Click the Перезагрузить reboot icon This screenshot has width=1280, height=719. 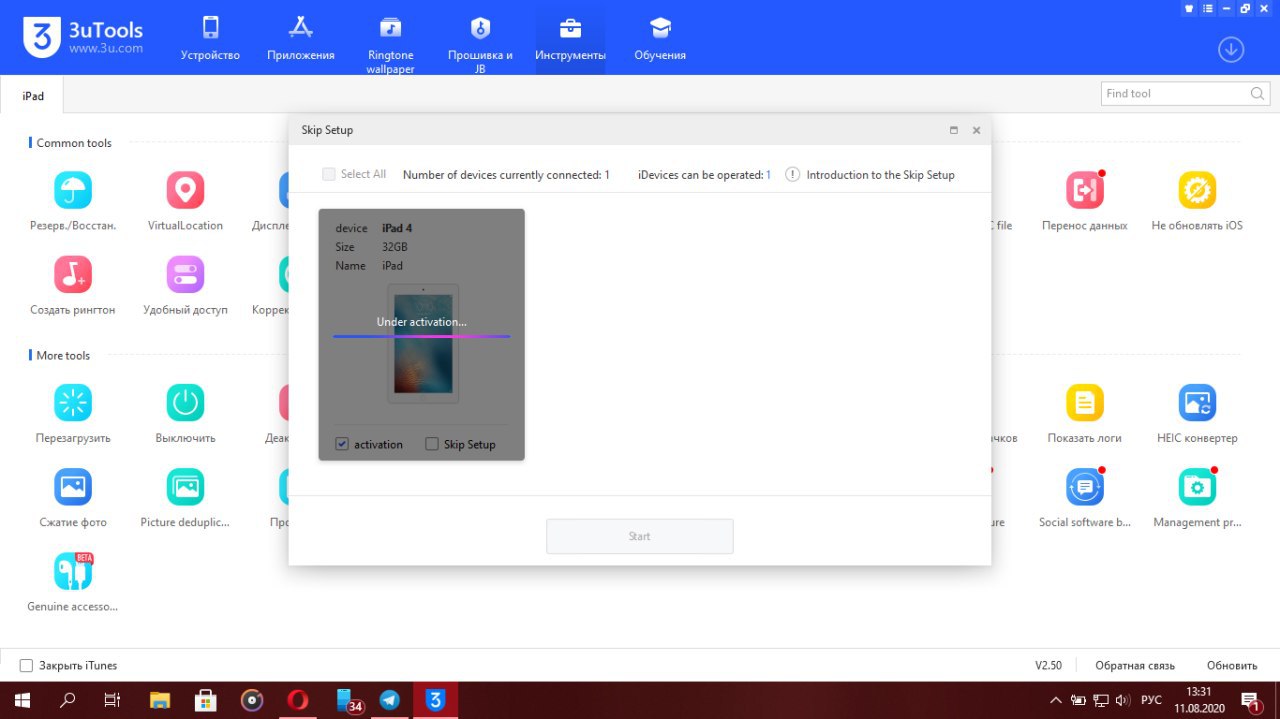click(73, 402)
